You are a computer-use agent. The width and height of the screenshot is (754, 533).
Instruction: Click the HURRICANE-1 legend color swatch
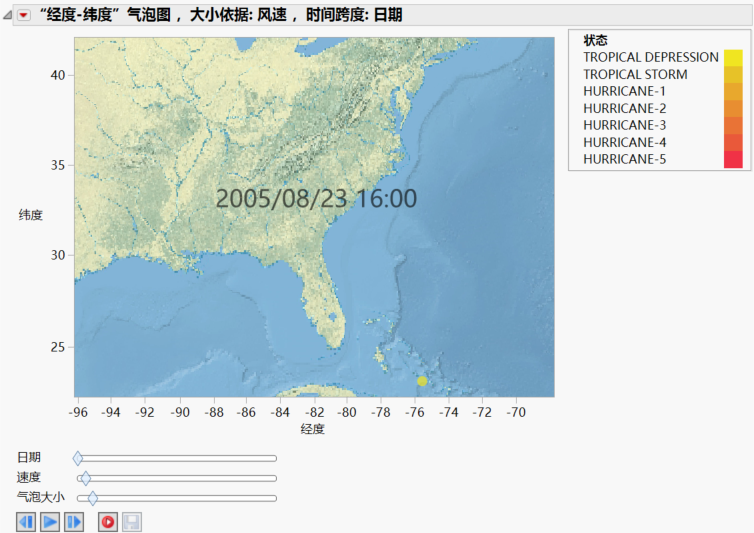[733, 91]
